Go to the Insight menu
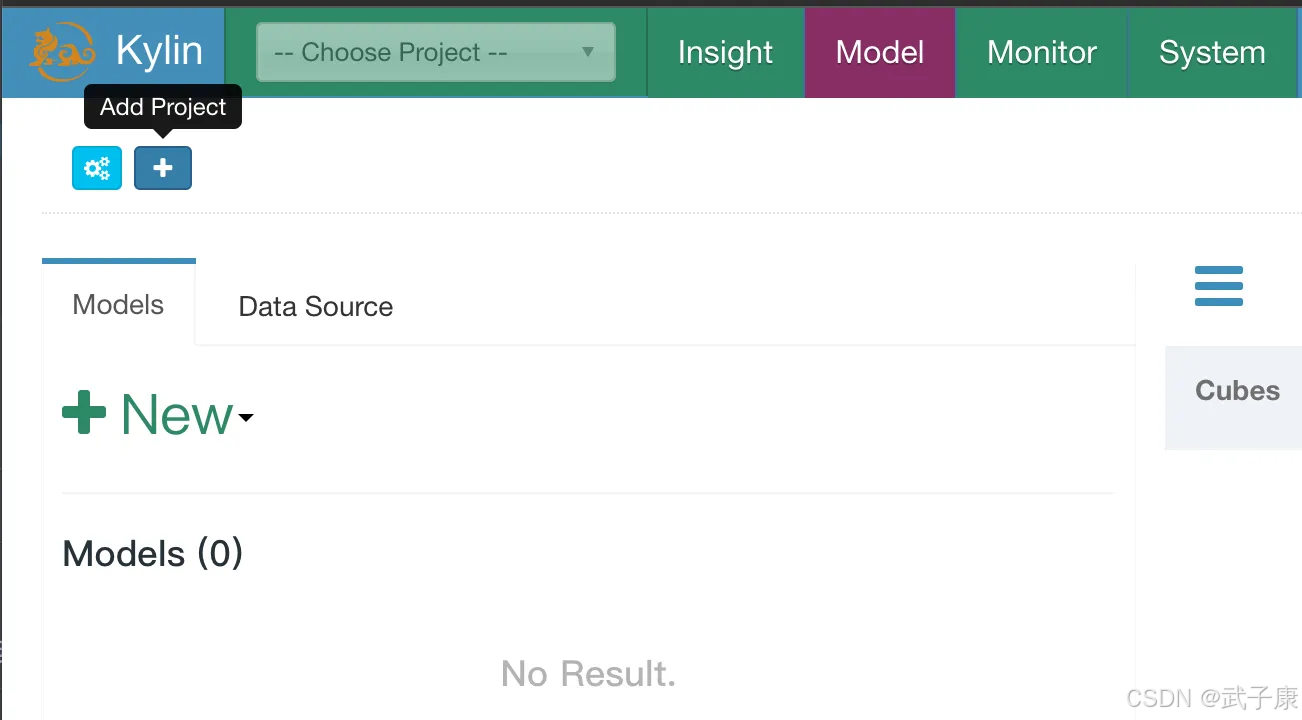The height and width of the screenshot is (720, 1302). click(x=725, y=52)
